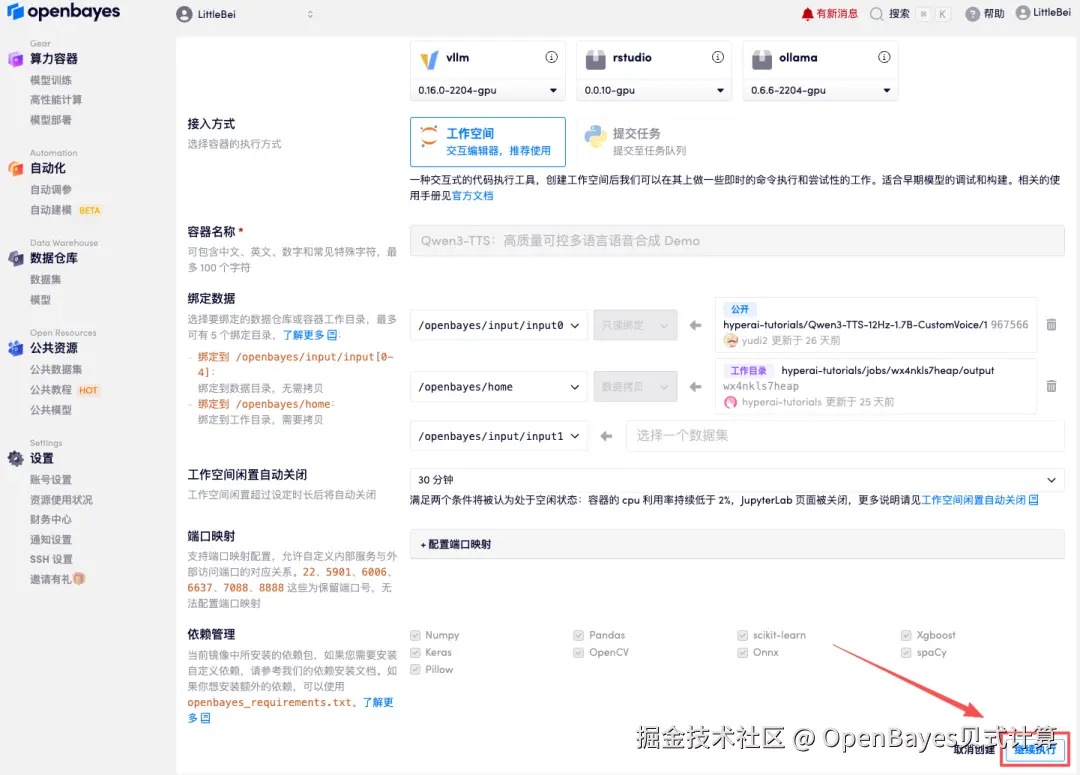Open the vllm version 0.16.0-2204-gpu dropdown

487,90
